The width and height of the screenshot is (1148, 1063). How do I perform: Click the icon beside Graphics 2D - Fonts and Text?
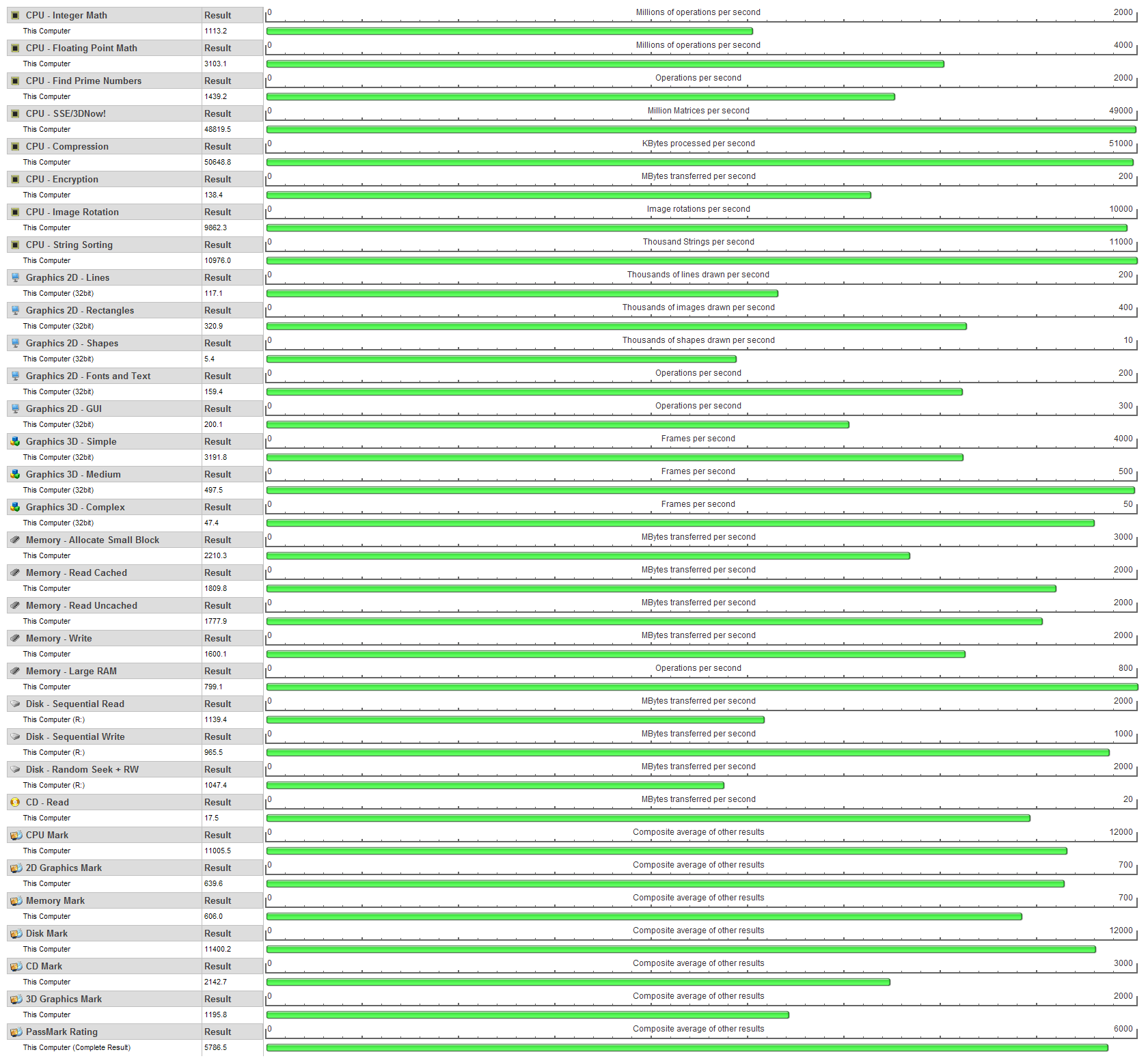click(15, 376)
